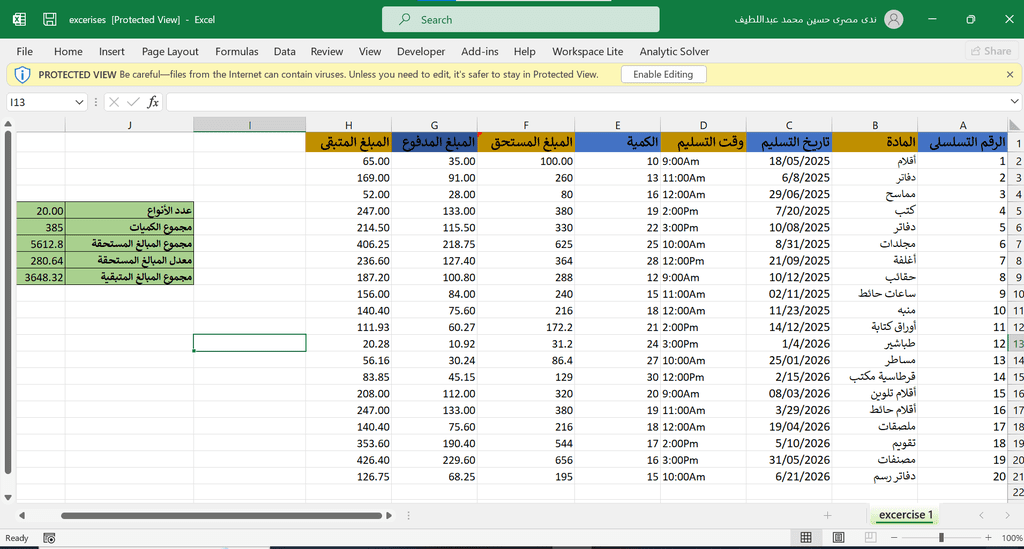Add a new sheet with plus icon

tap(827, 515)
